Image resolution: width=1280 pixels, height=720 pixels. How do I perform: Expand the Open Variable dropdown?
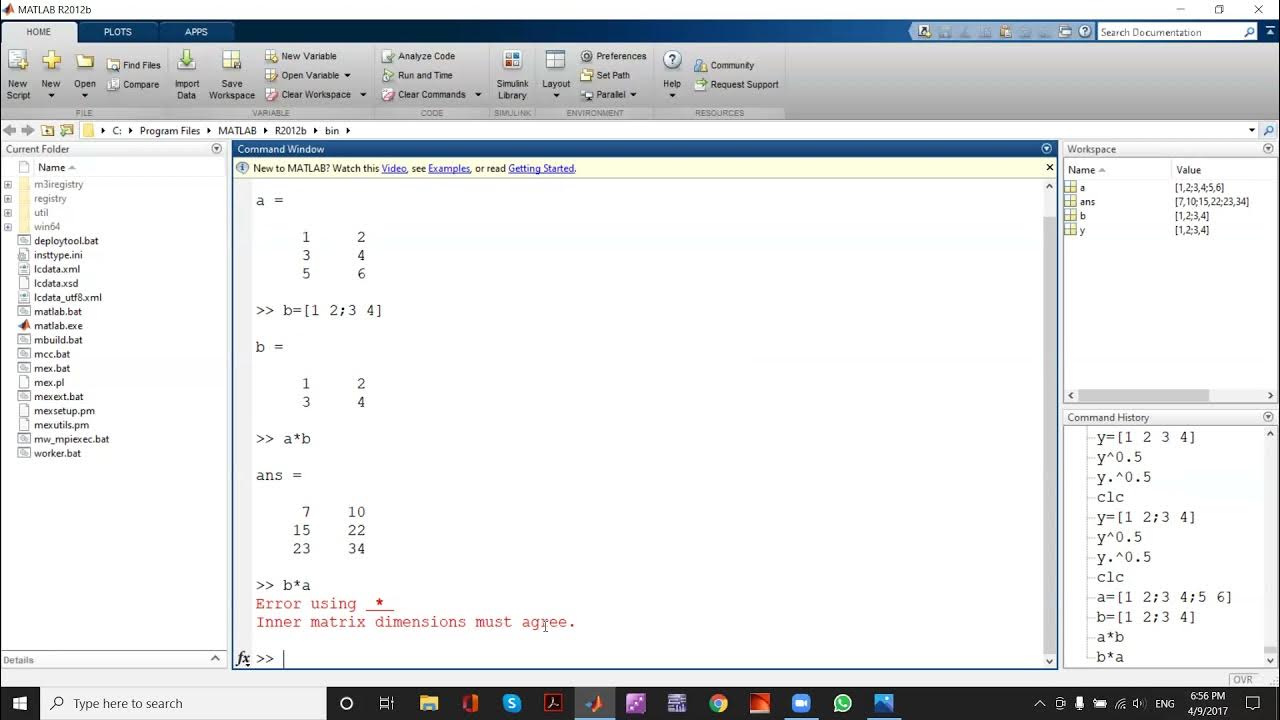point(347,75)
